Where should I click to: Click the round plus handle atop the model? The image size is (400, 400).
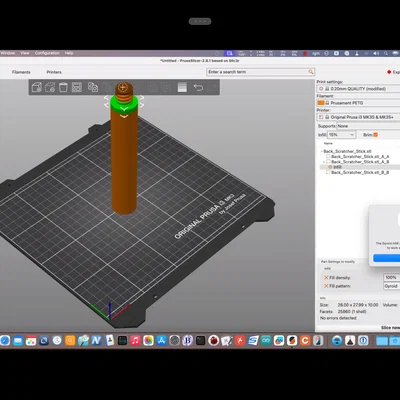pyautogui.click(x=123, y=88)
